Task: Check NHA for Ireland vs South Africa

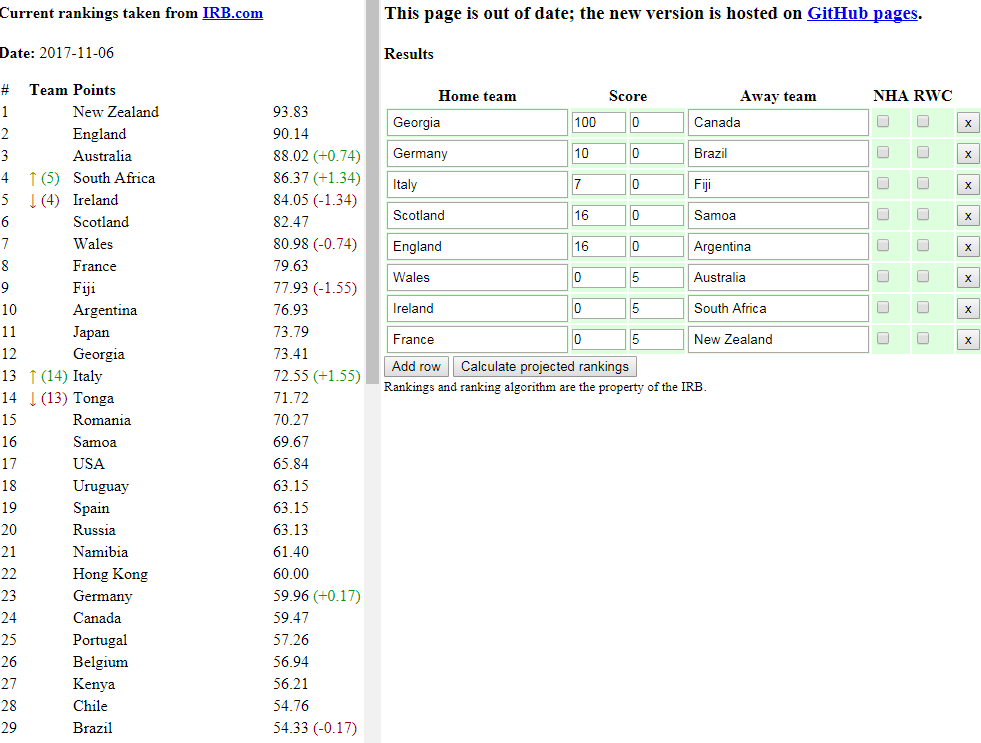Action: tap(883, 307)
